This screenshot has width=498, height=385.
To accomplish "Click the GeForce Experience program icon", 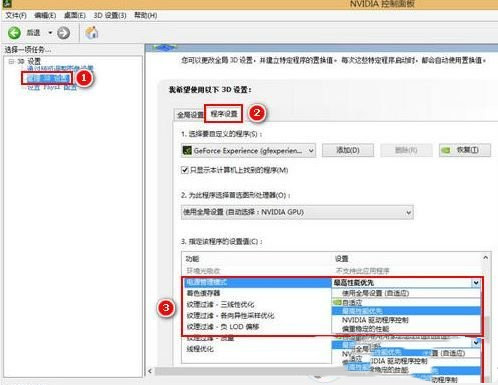I will (x=187, y=151).
